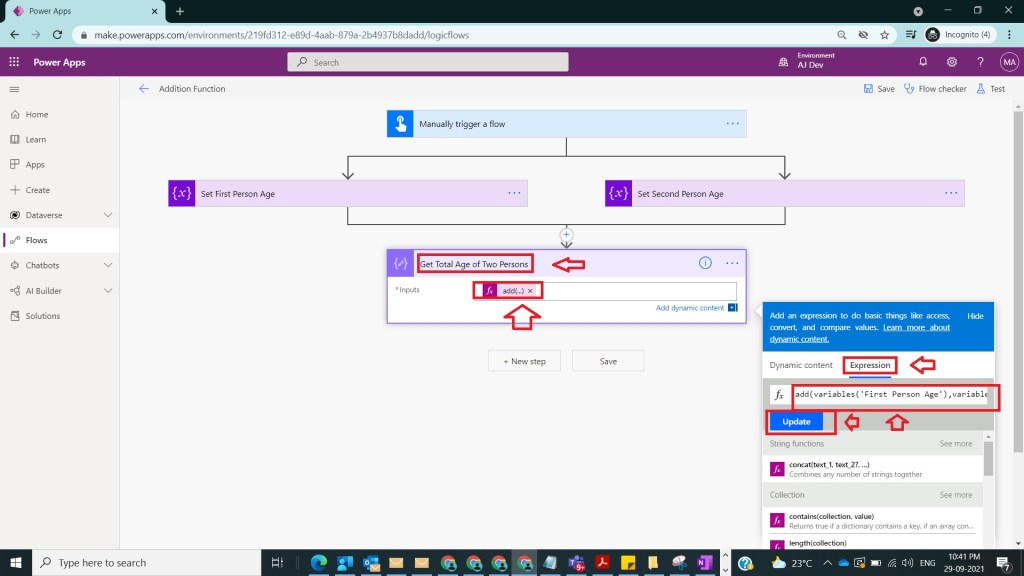1024x576 pixels.
Task: Switch to the Dynamic content tab
Action: [801, 365]
